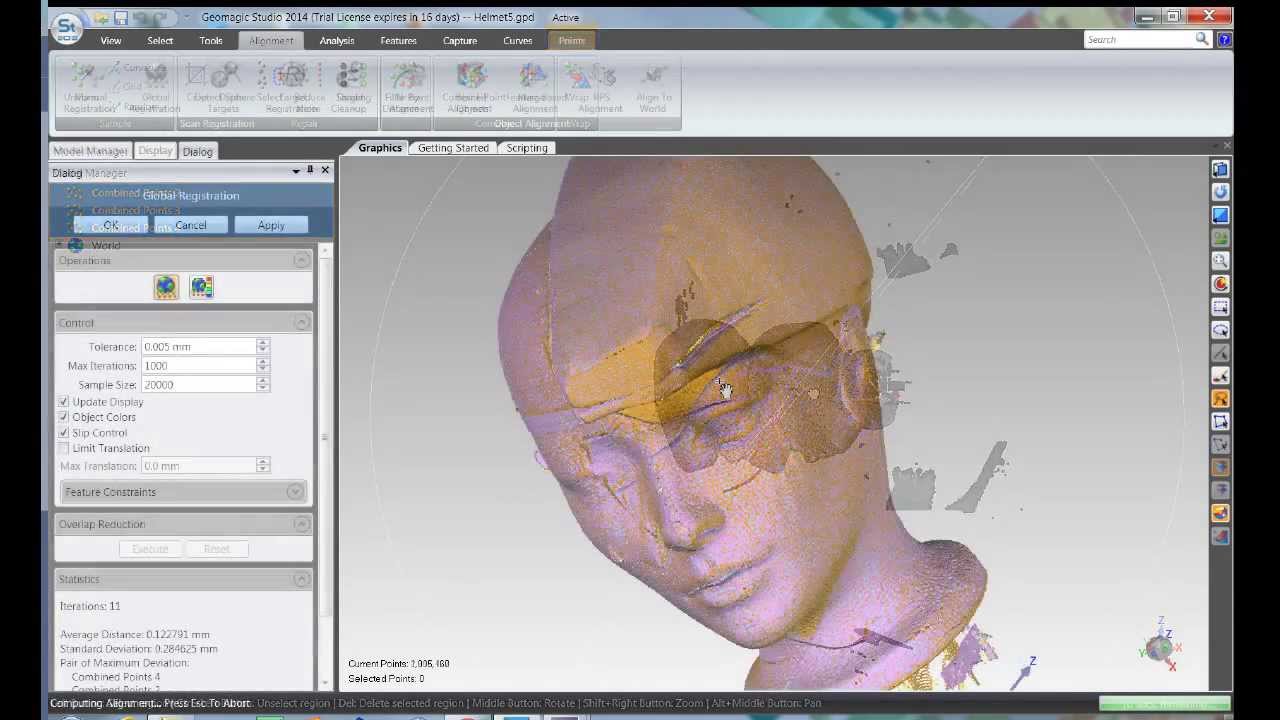Viewport: 1280px width, 720px height.
Task: Click the Geomagic Studio application logo button
Action: pos(66,27)
